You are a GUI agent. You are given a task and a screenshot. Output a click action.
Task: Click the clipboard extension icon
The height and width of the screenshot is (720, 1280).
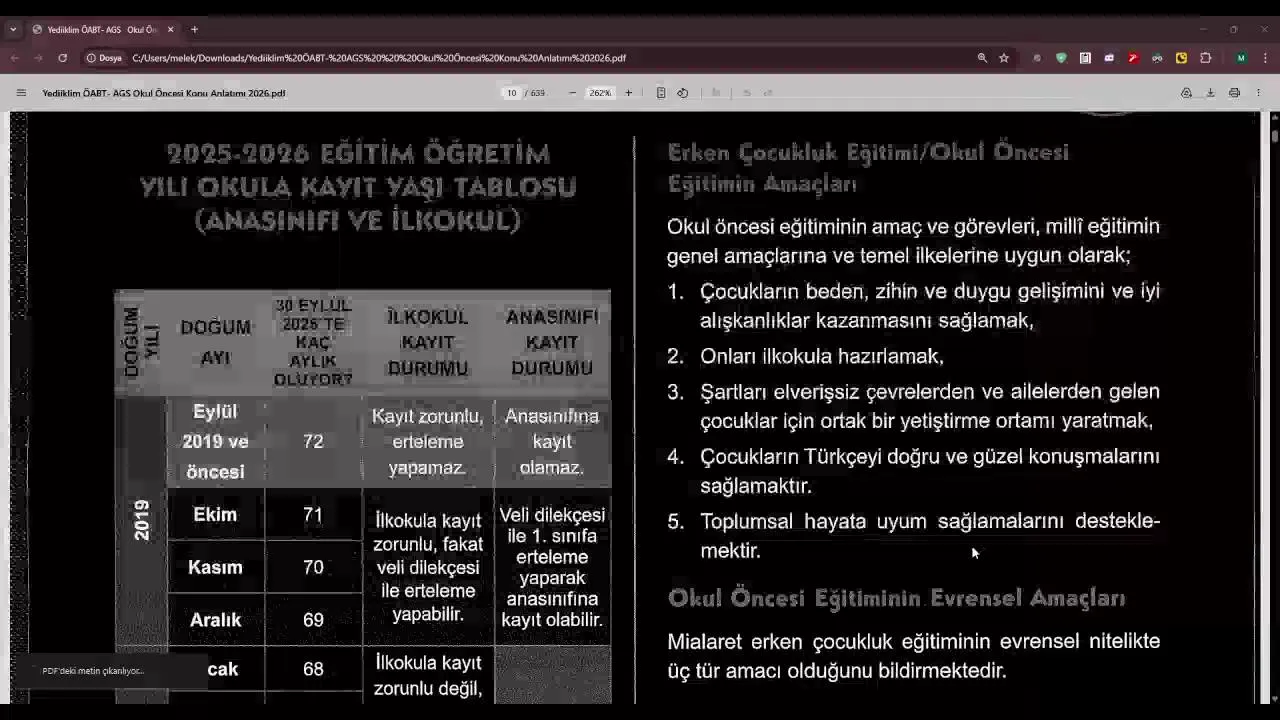coord(1085,58)
